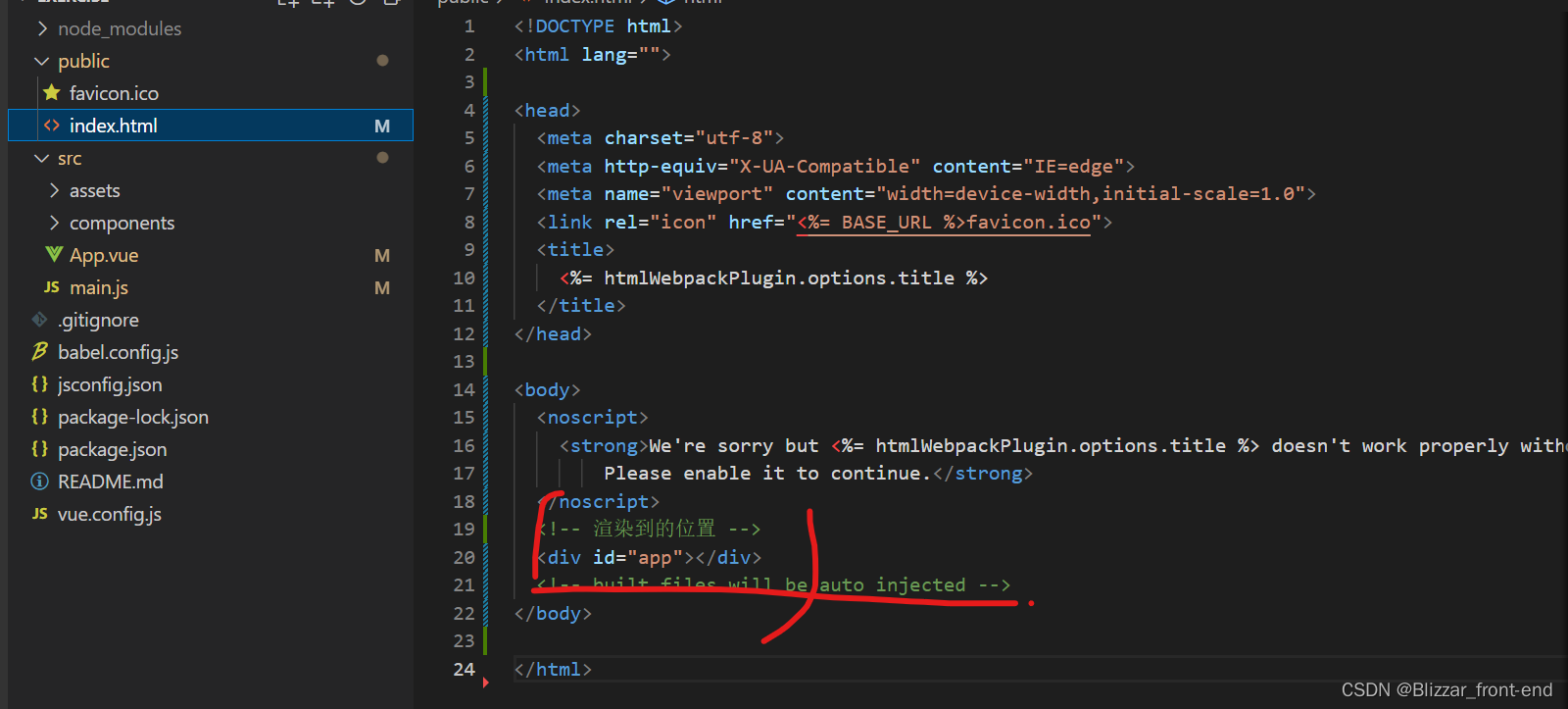Click the braces icon of package-lock.json
Image resolution: width=1568 pixels, height=709 pixels.
pyautogui.click(x=39, y=417)
